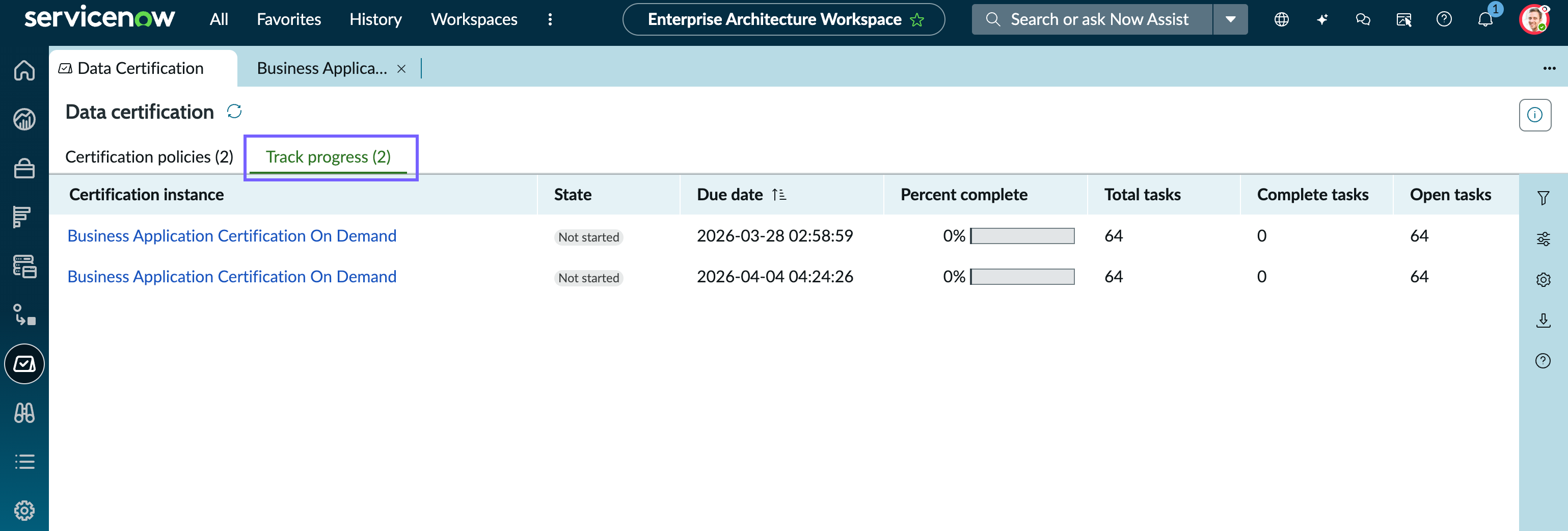Open the tab bar ellipsis menu
This screenshot has width=1568, height=531.
(x=1549, y=68)
